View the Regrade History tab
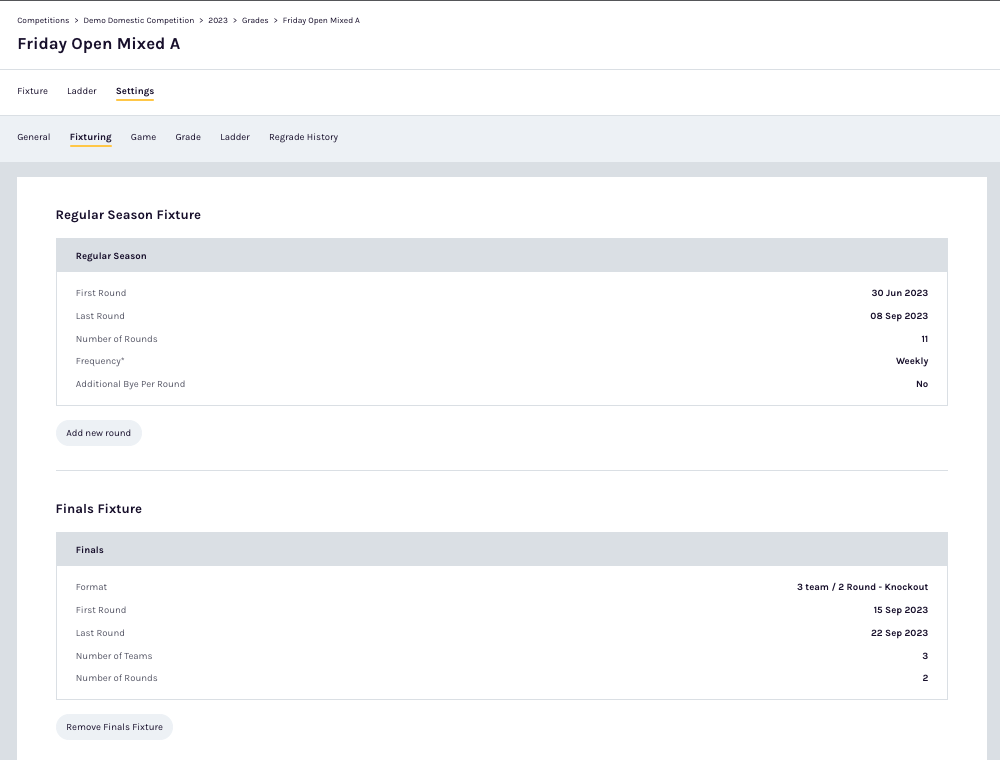This screenshot has width=1000, height=760. pyautogui.click(x=303, y=137)
